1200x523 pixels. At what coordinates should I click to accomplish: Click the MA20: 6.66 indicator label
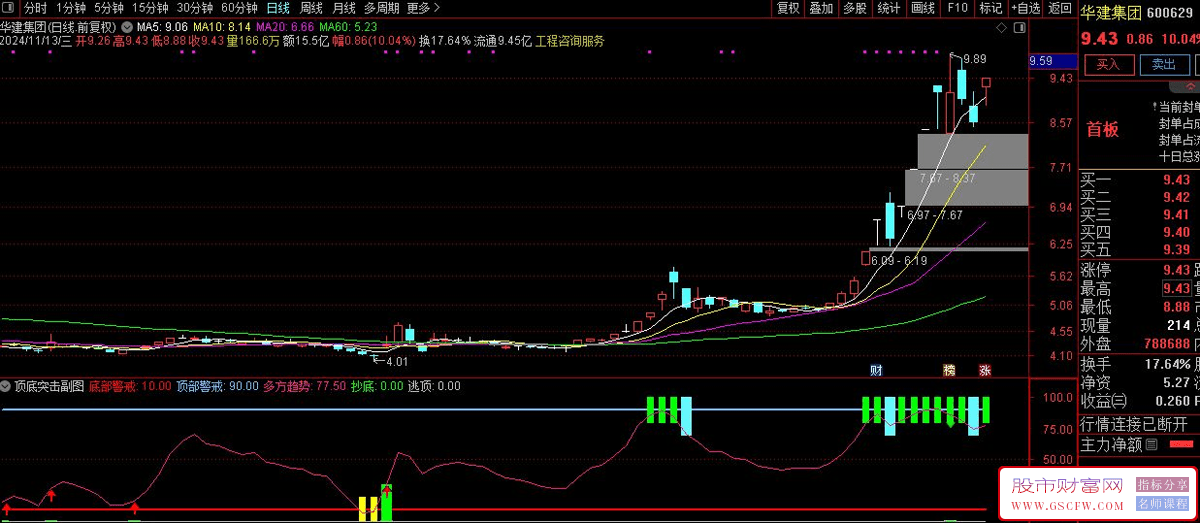click(x=286, y=26)
